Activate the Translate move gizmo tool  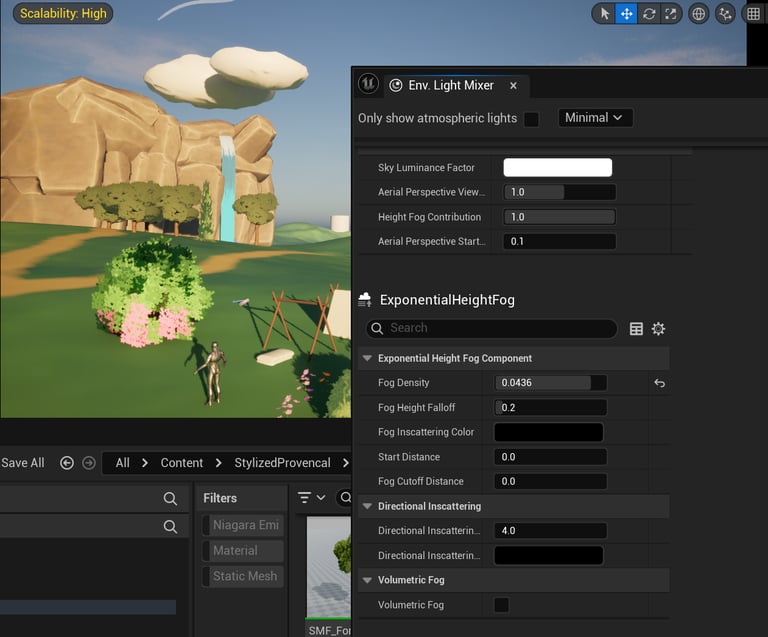[x=626, y=14]
